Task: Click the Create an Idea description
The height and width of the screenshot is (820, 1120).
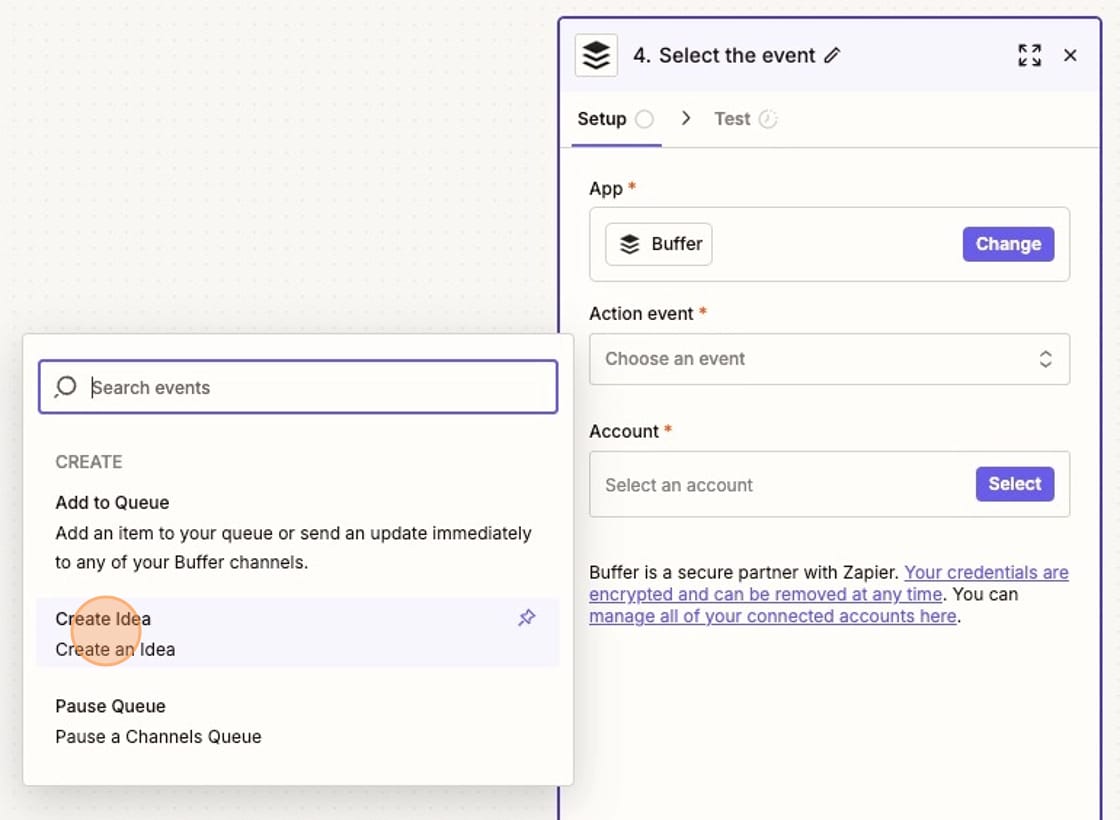Action: (x=115, y=650)
